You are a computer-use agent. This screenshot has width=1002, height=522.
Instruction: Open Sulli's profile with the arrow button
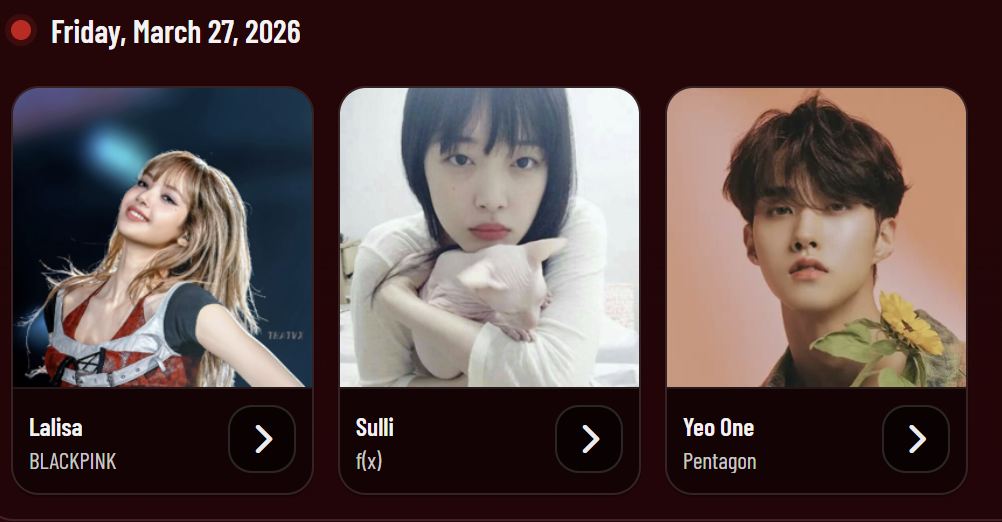[589, 439]
